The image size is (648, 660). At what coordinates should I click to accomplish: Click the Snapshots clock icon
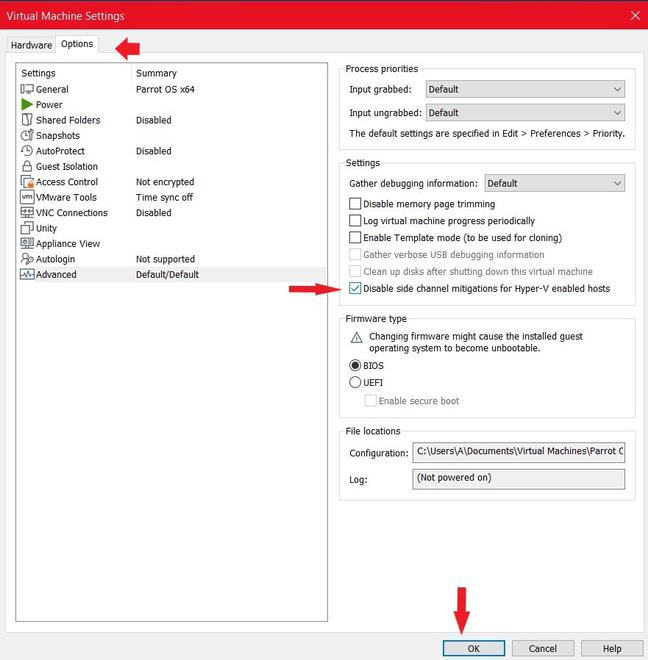click(27, 135)
